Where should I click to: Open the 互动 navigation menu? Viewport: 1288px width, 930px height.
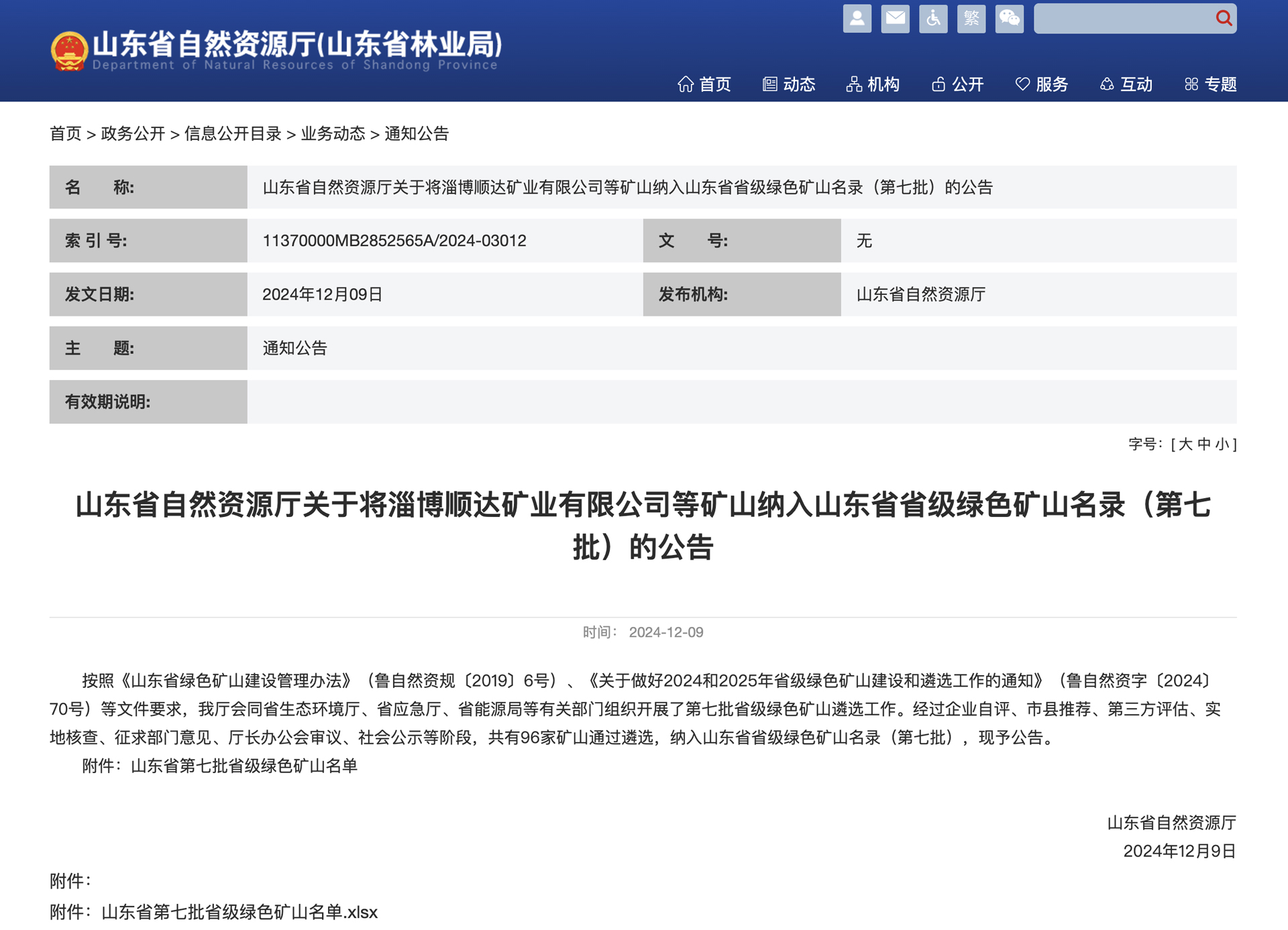click(1126, 84)
